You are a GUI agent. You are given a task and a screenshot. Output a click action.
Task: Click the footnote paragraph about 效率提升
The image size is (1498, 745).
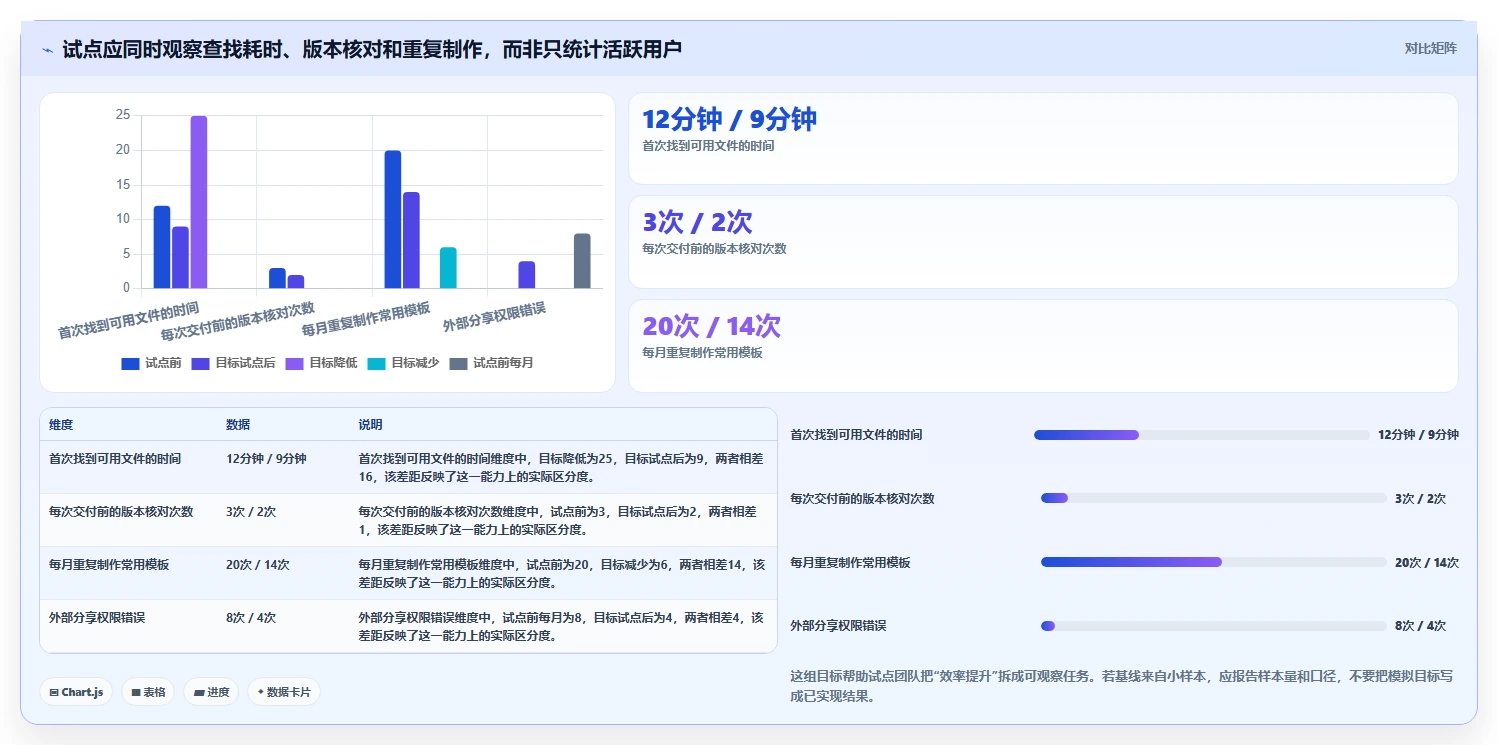tap(1121, 686)
